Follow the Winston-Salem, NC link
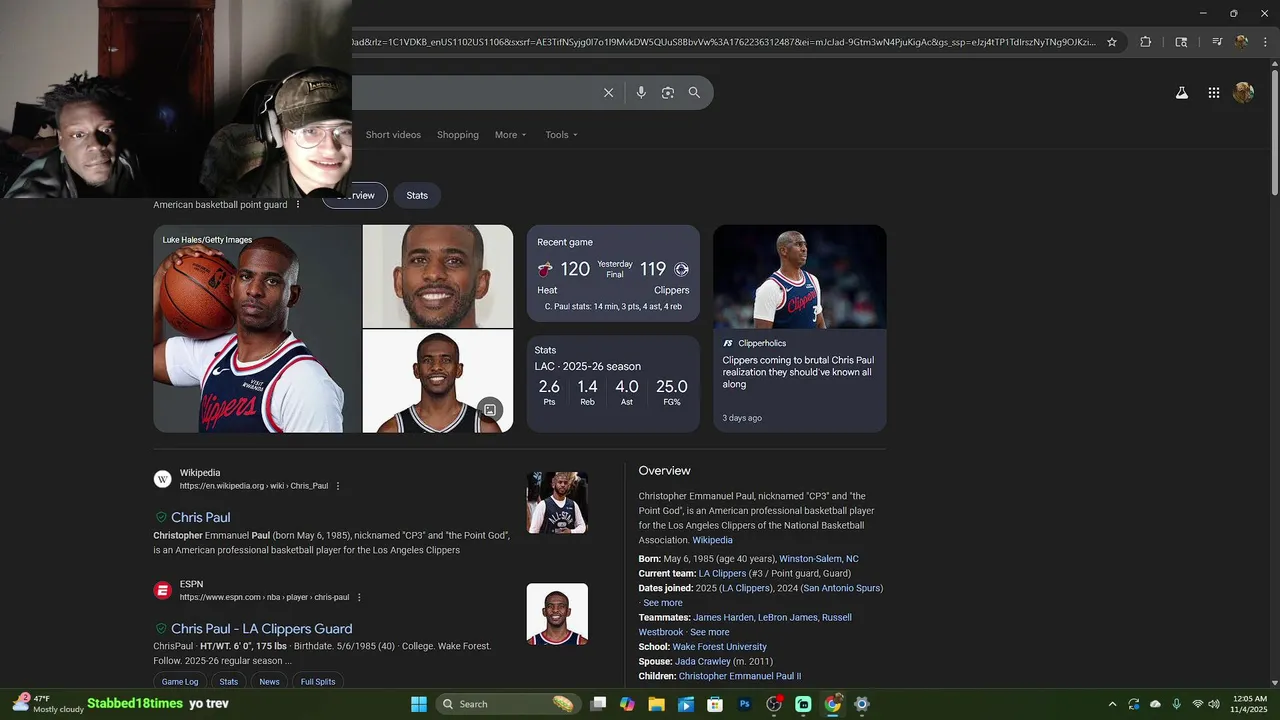 point(819,559)
